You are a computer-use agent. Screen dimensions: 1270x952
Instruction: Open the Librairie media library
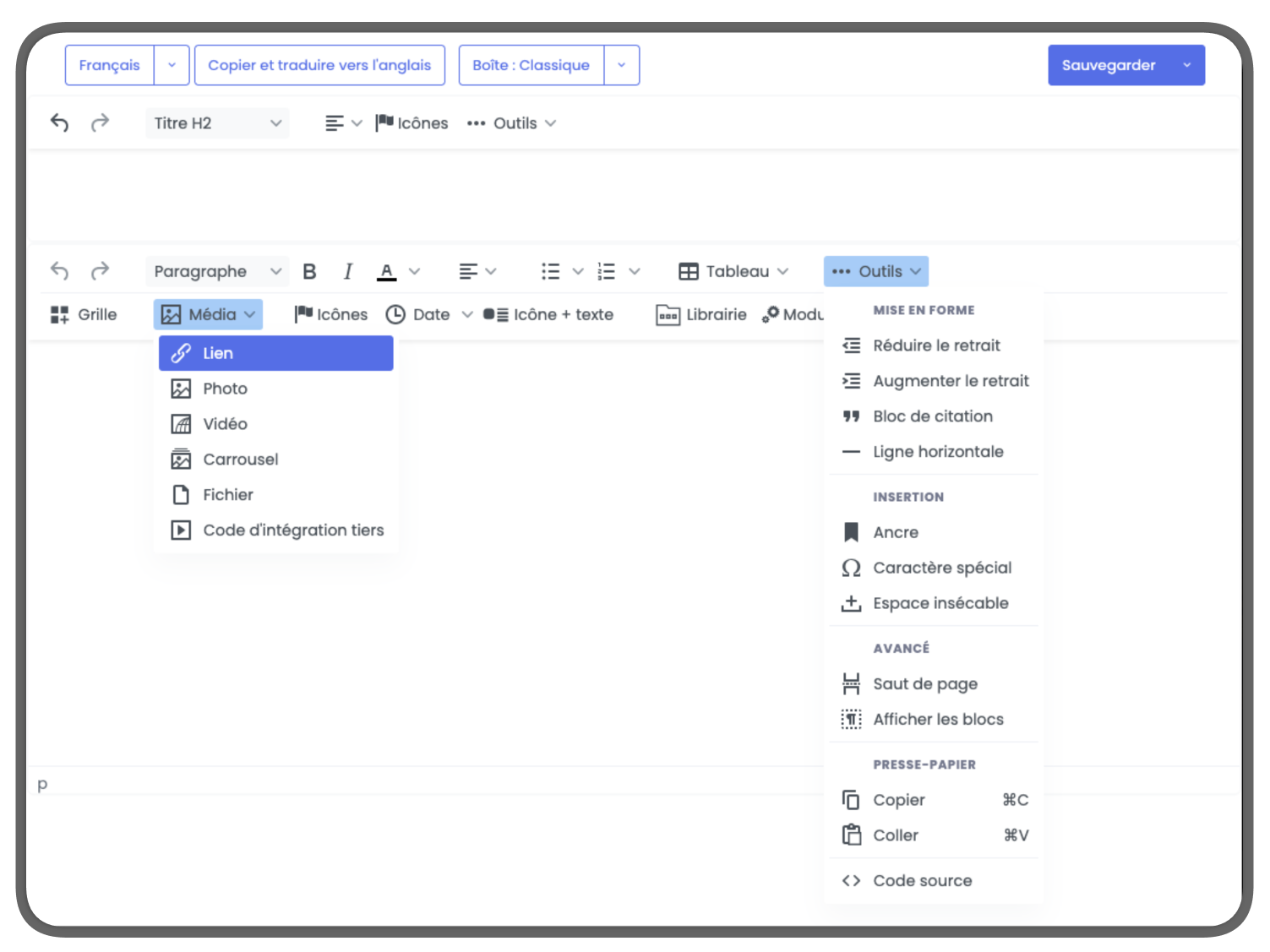point(701,315)
